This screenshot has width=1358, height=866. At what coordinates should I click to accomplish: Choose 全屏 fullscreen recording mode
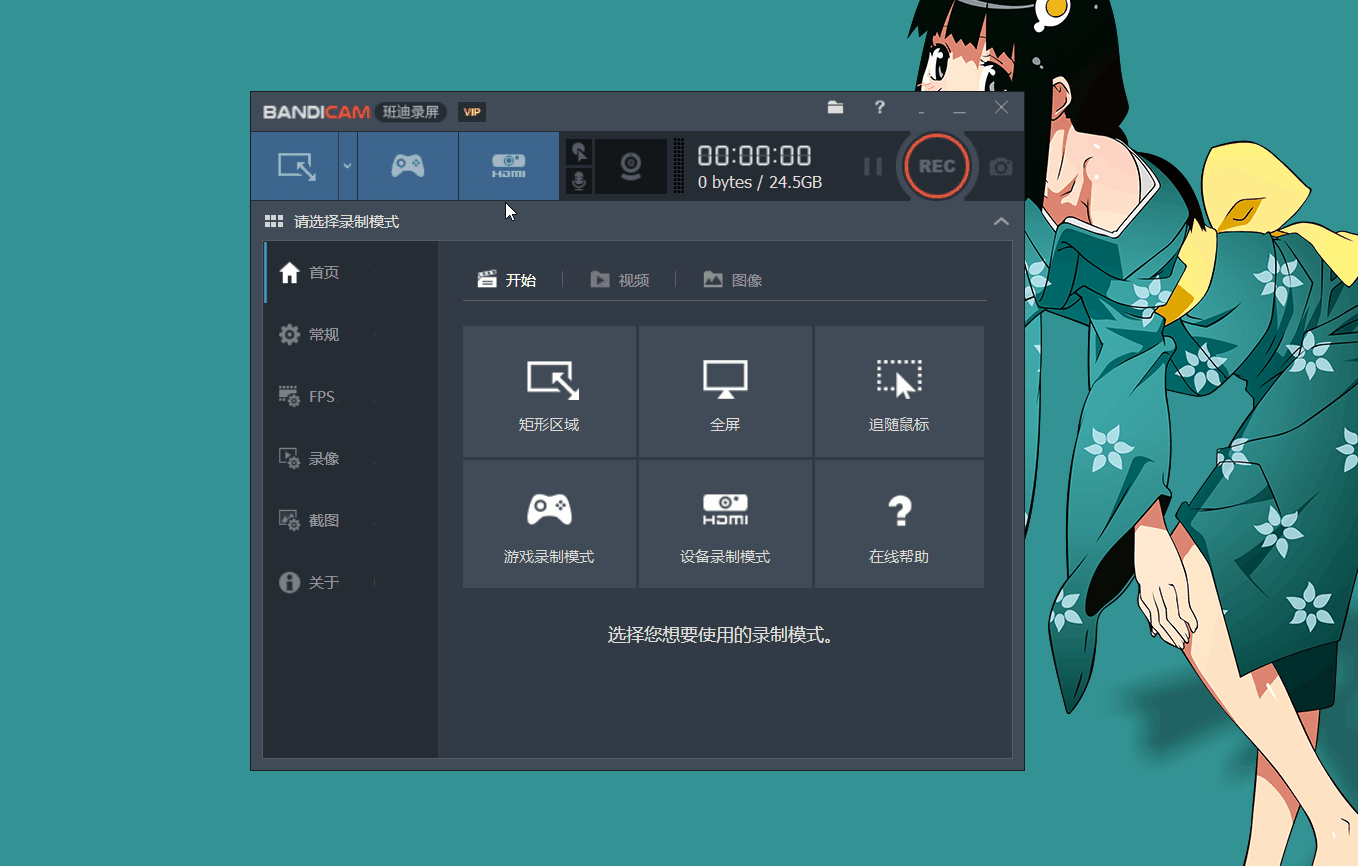click(724, 392)
